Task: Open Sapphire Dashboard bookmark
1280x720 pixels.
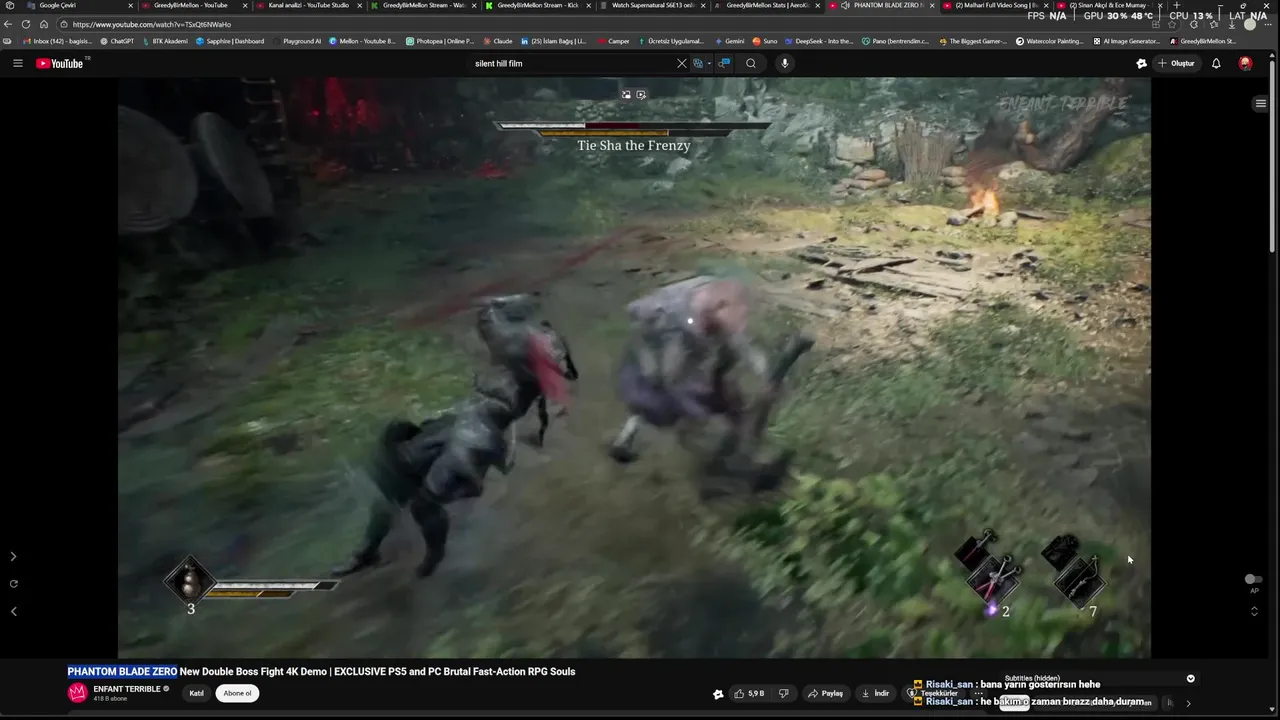Action: 230,41
